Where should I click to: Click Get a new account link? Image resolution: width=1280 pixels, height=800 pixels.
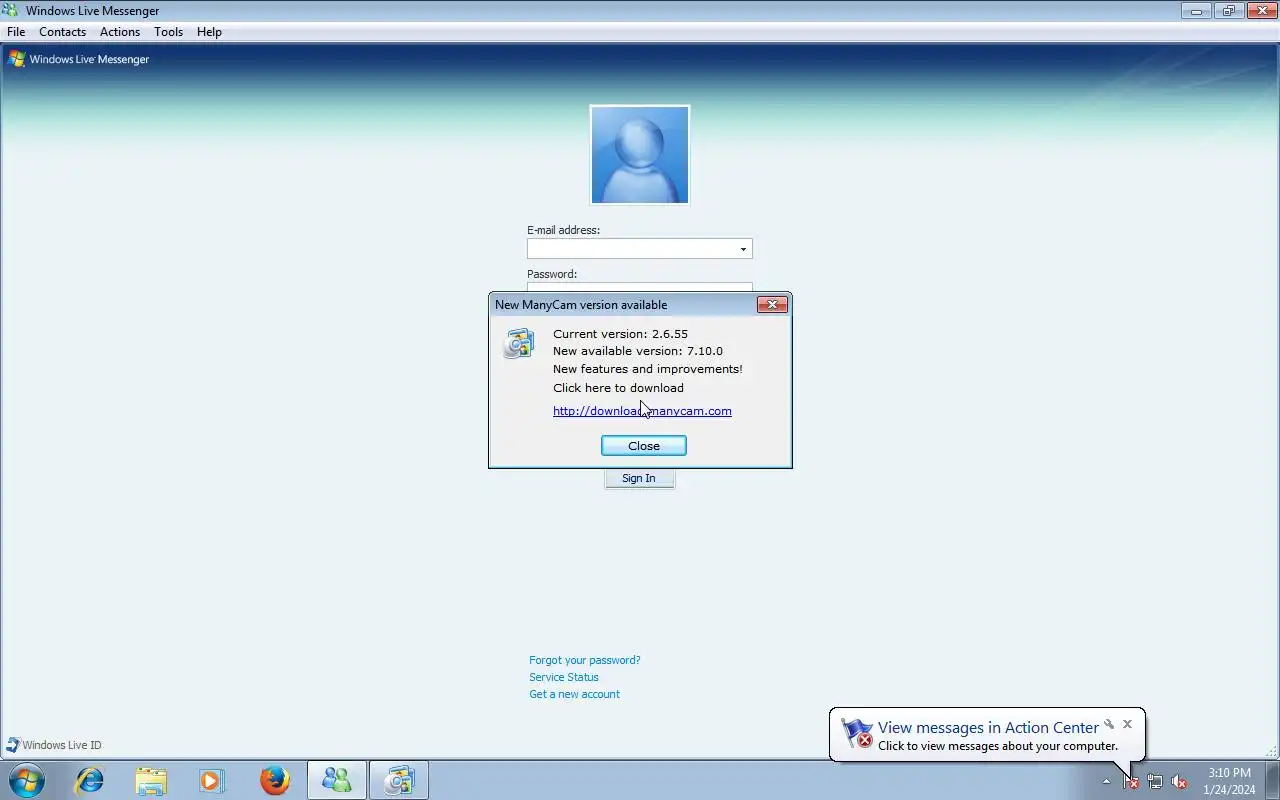tap(574, 694)
